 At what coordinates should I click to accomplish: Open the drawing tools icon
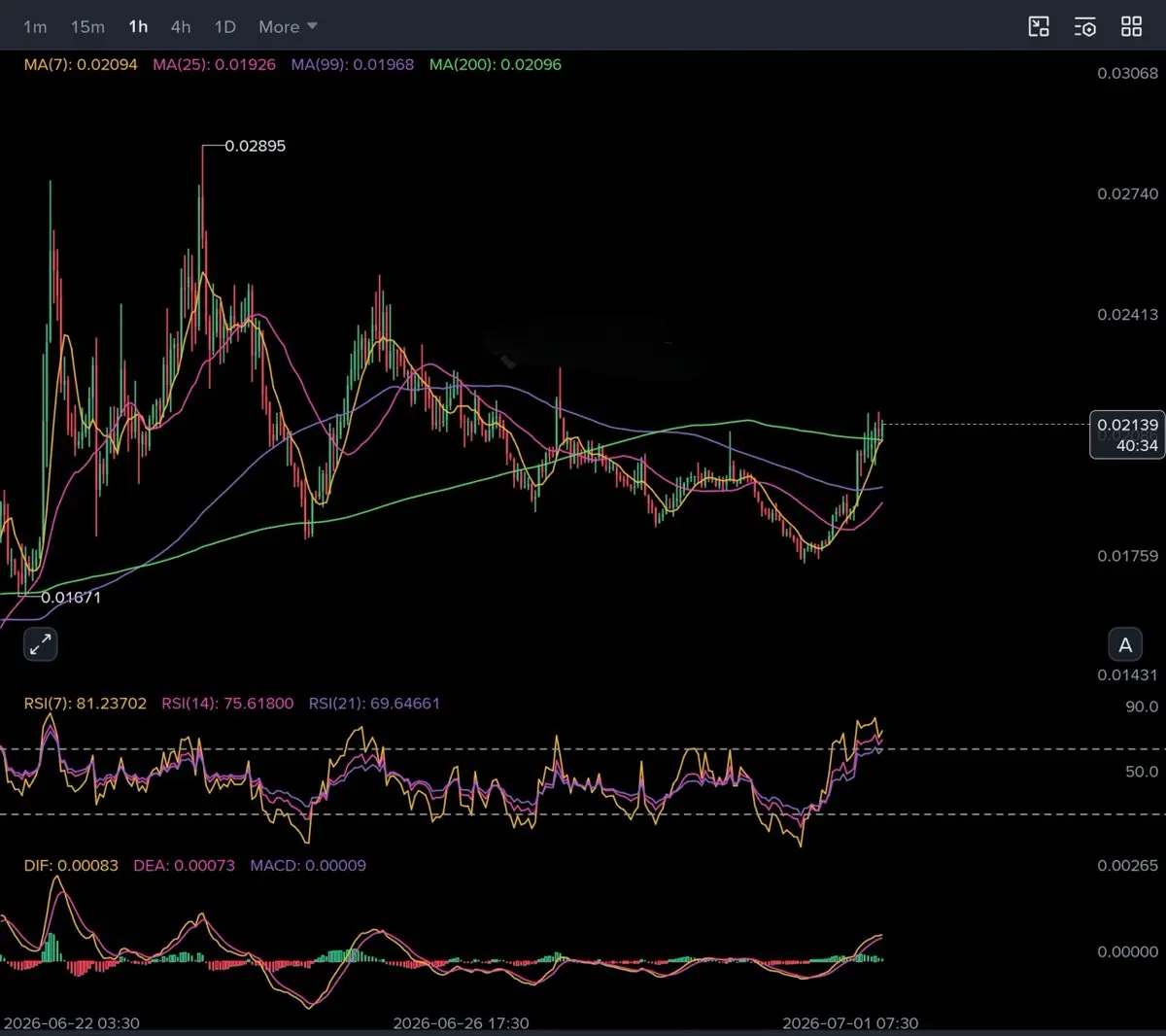click(1039, 26)
